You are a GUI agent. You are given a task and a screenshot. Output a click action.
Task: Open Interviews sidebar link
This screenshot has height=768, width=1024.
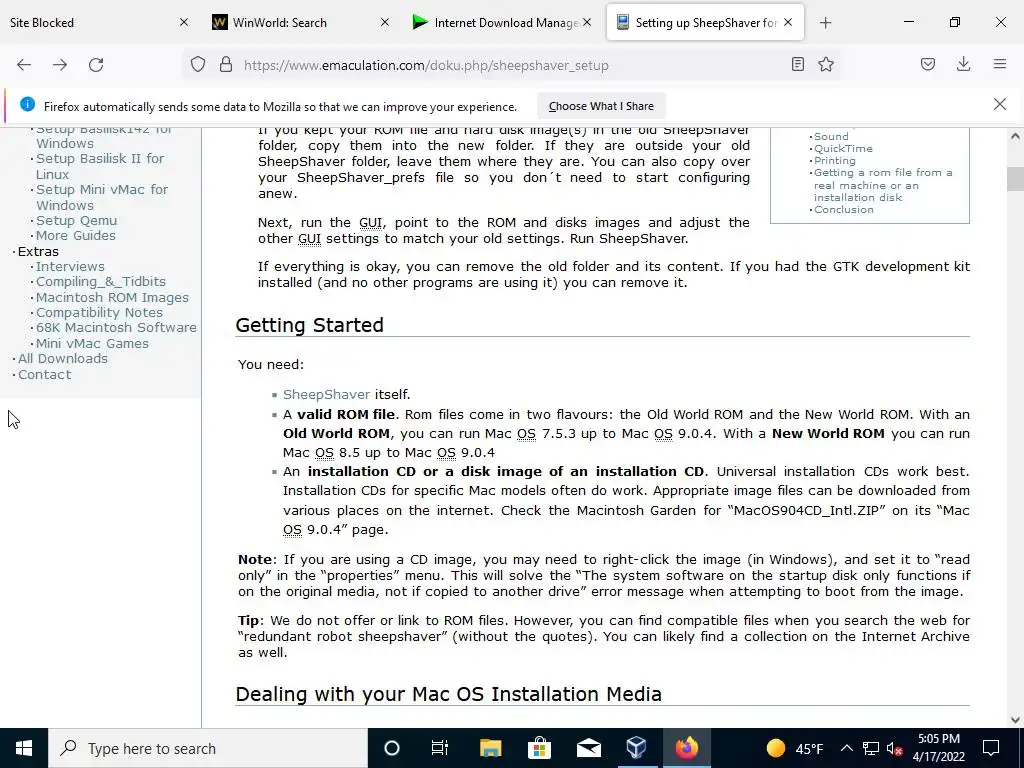(x=70, y=266)
